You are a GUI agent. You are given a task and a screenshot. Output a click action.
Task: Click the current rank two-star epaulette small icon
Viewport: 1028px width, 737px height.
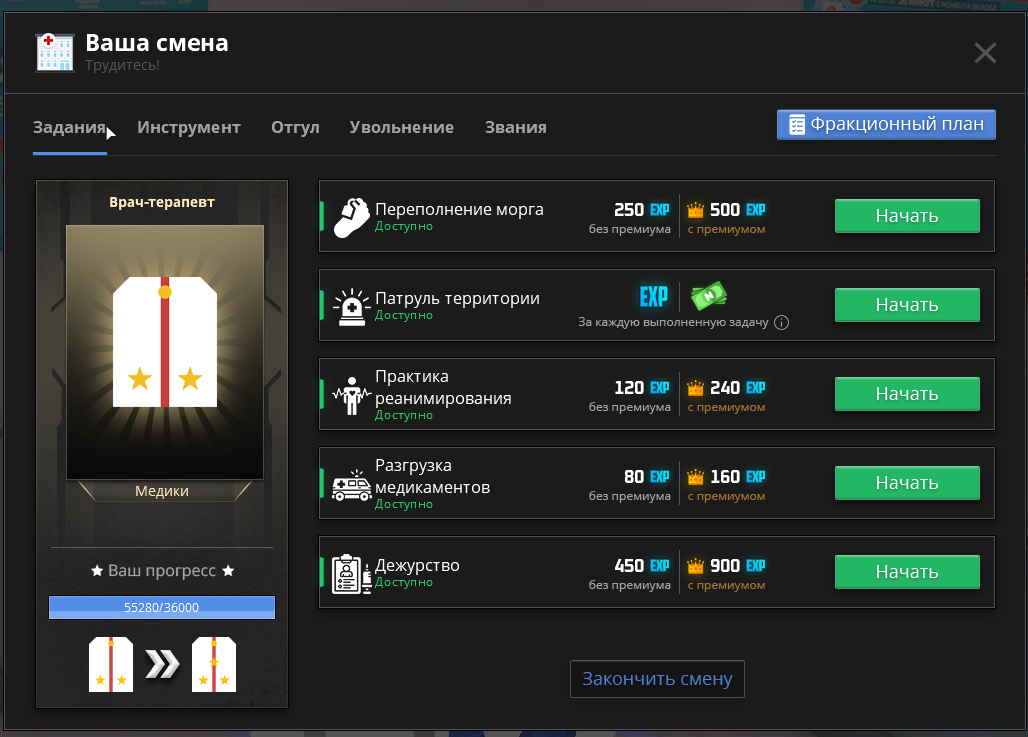click(x=111, y=664)
